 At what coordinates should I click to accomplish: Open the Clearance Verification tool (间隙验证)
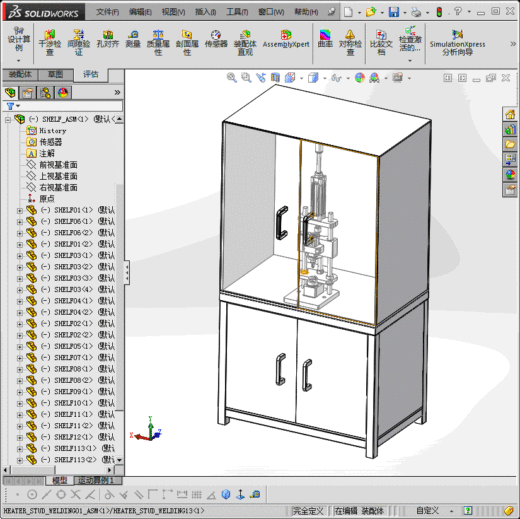[x=79, y=43]
